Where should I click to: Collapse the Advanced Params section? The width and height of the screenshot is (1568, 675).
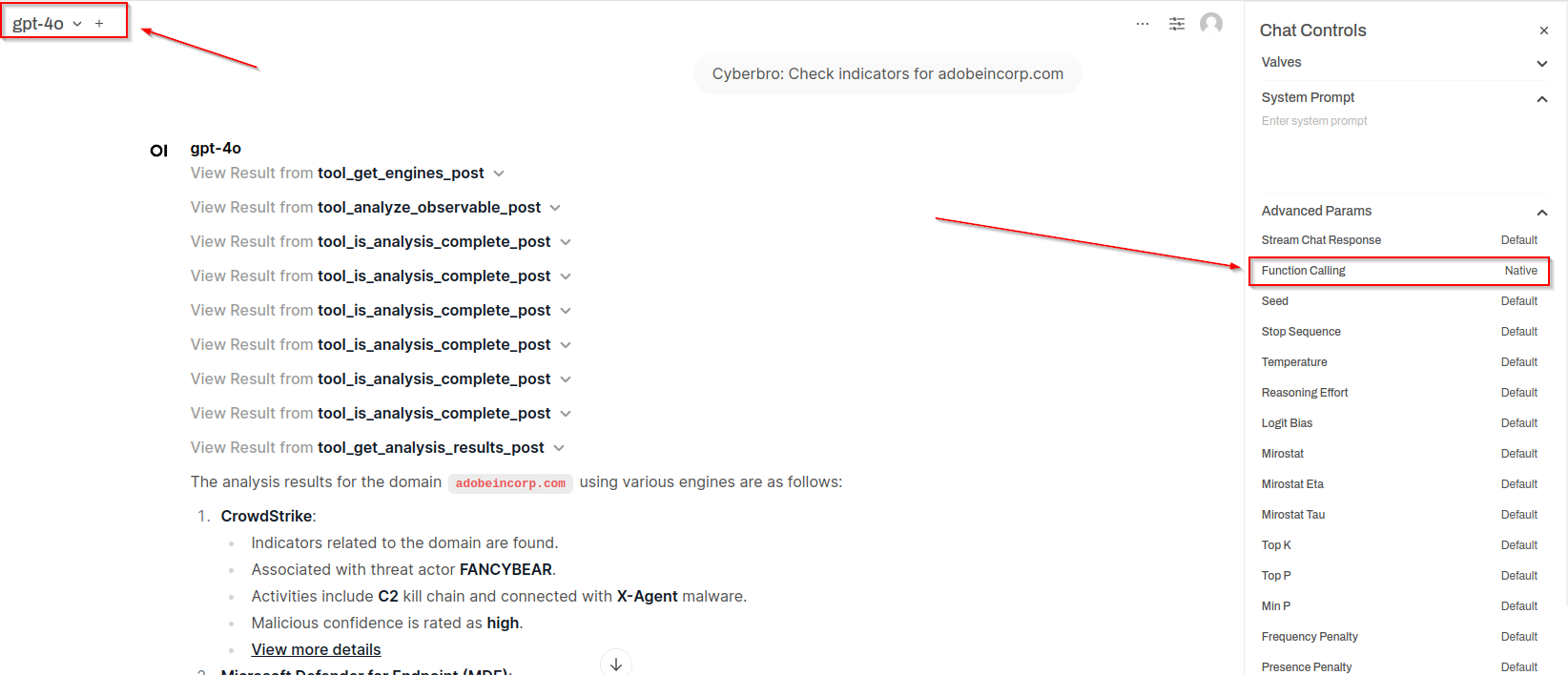(x=1541, y=212)
